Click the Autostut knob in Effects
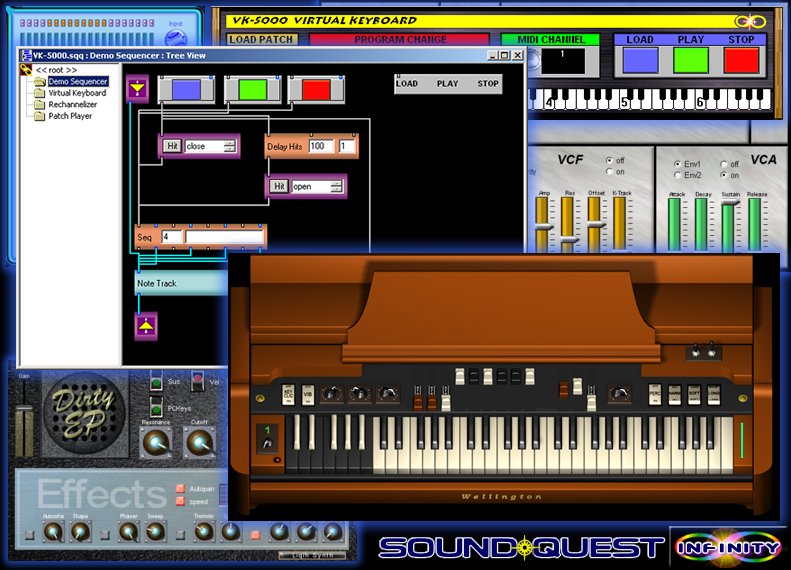The image size is (791, 570). [53, 532]
